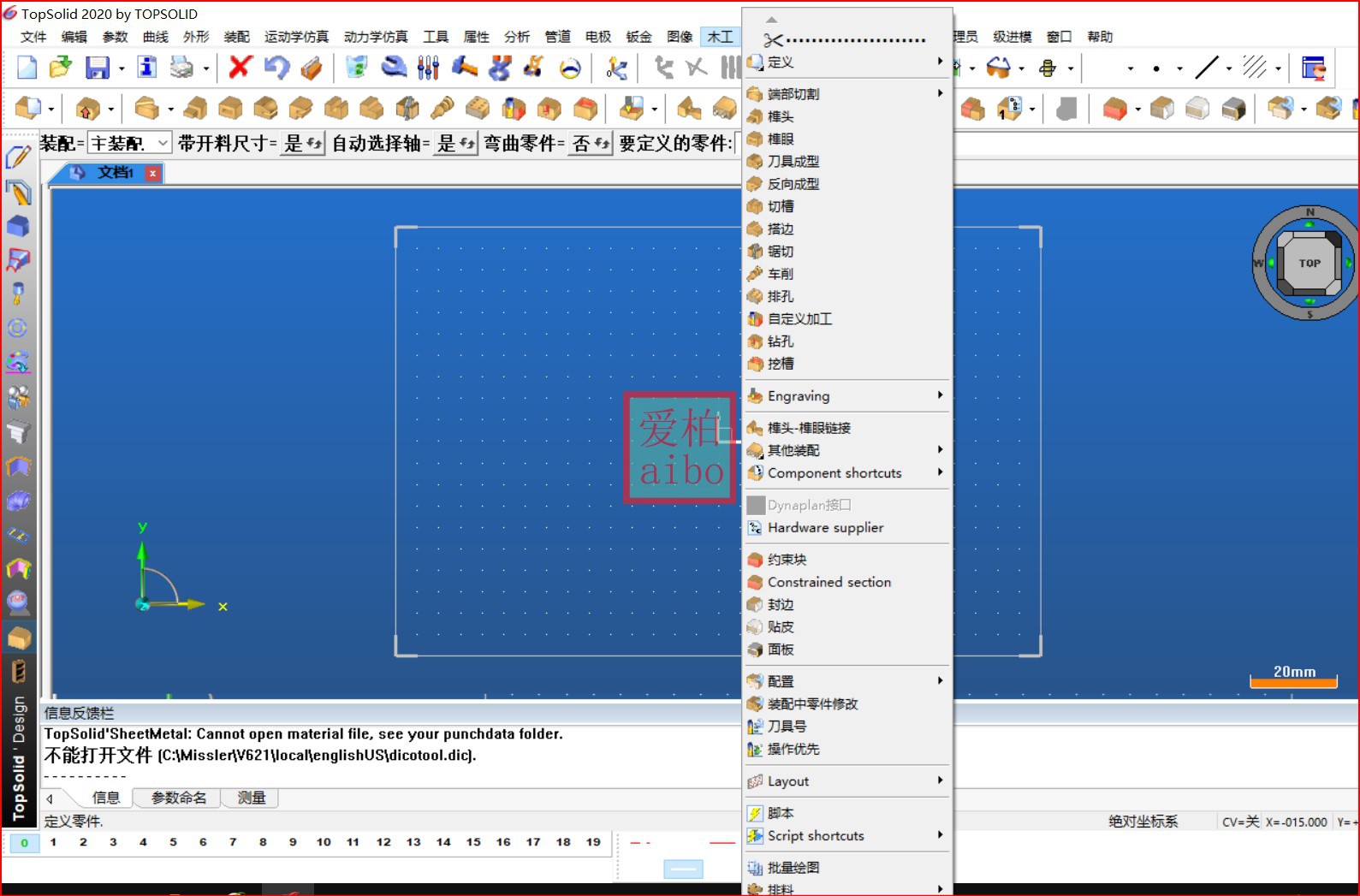1360x896 pixels.
Task: Select the blue solid shape tool in the sidebar
Action: click(x=18, y=226)
